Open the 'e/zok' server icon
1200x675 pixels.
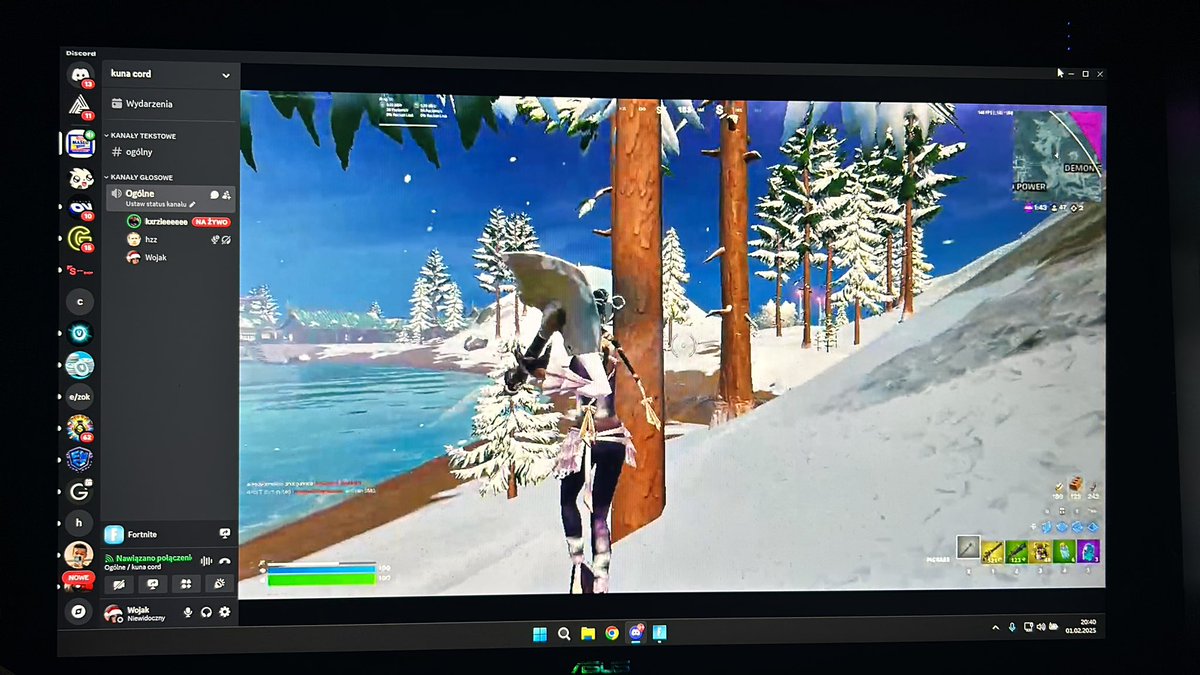tap(80, 397)
